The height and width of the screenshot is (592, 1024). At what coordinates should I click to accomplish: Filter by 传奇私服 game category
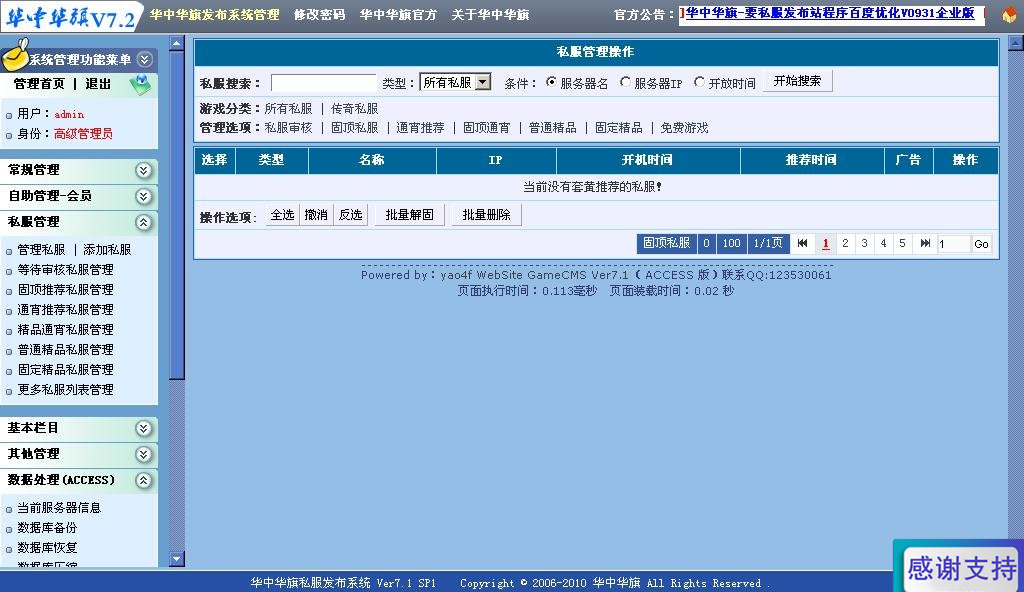tap(355, 108)
